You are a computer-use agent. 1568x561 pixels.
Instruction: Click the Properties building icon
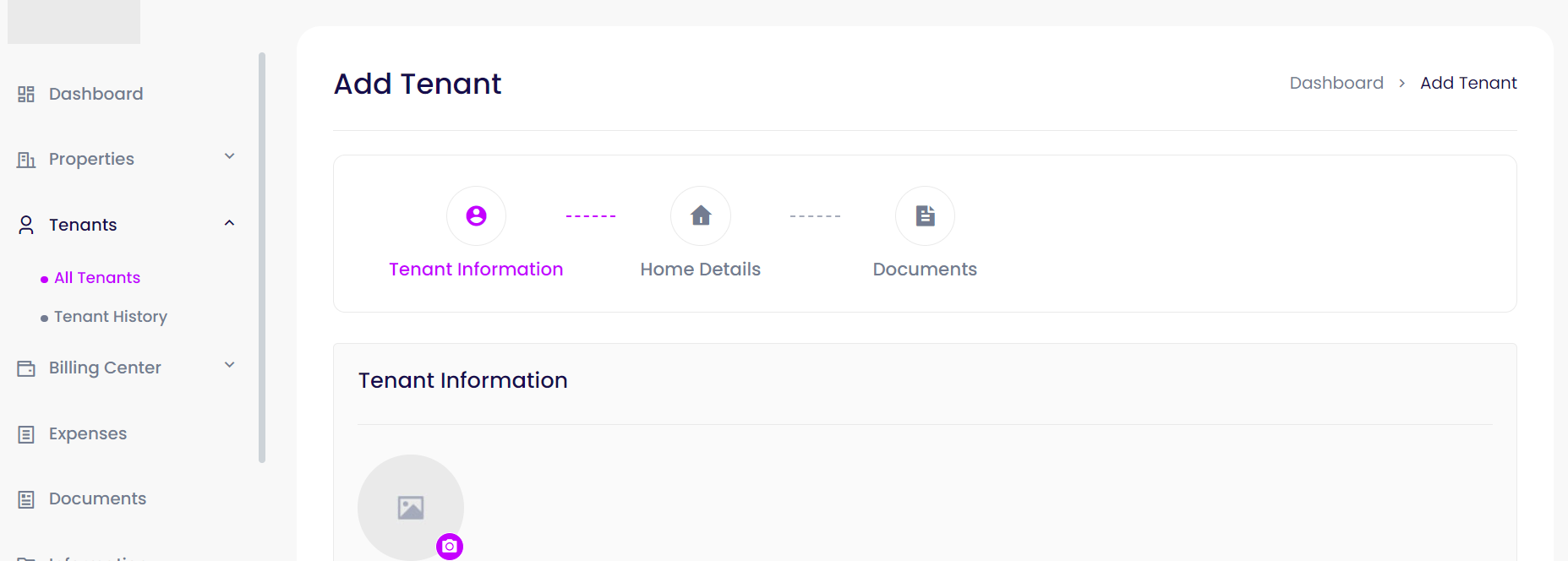pyautogui.click(x=26, y=160)
